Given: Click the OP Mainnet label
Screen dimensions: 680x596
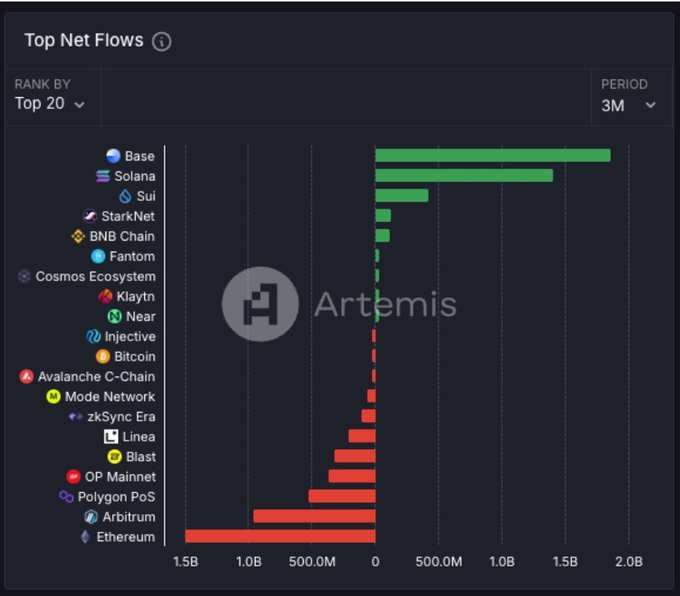Looking at the screenshot, I should 120,477.
